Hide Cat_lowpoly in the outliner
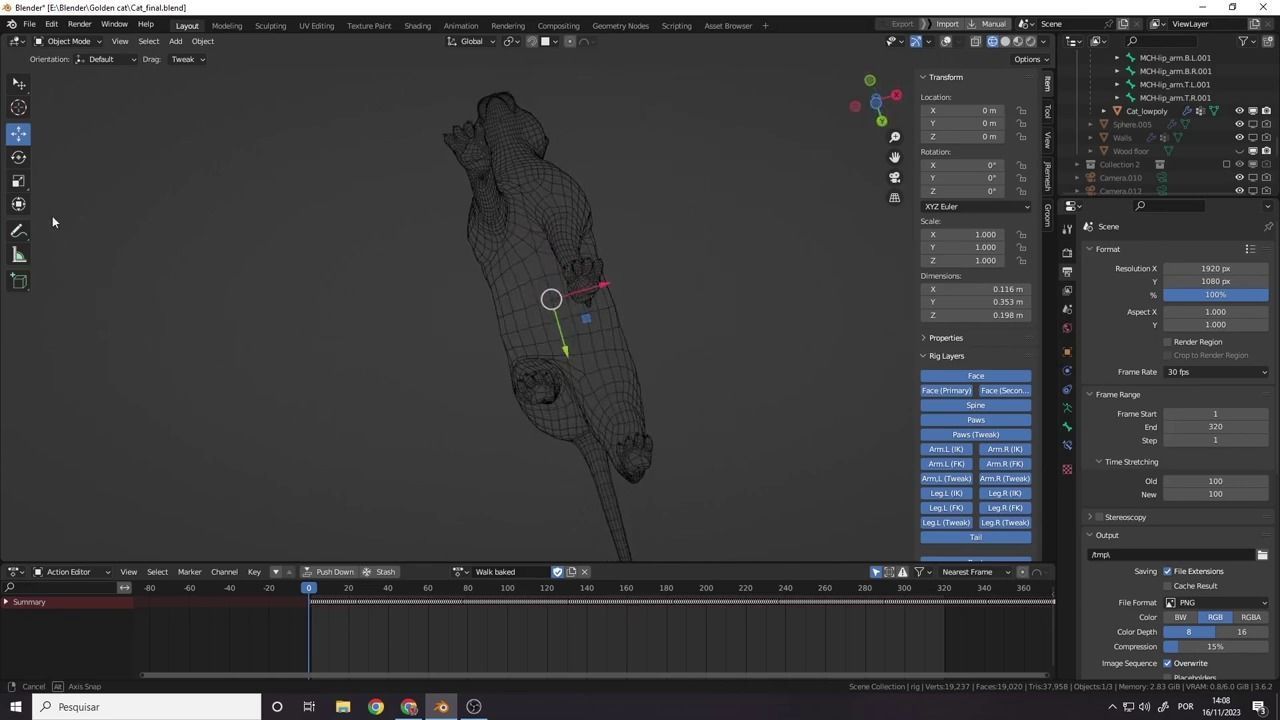1280x720 pixels. (1240, 111)
